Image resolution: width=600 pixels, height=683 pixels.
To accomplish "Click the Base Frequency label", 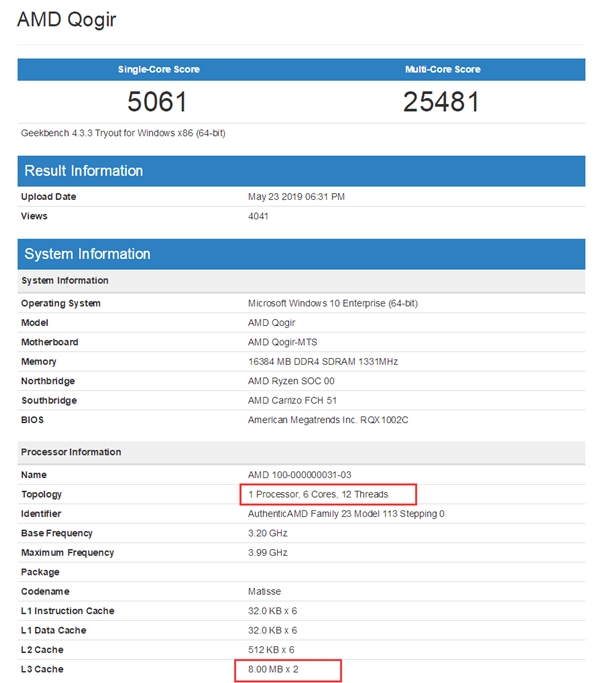I will coord(57,533).
